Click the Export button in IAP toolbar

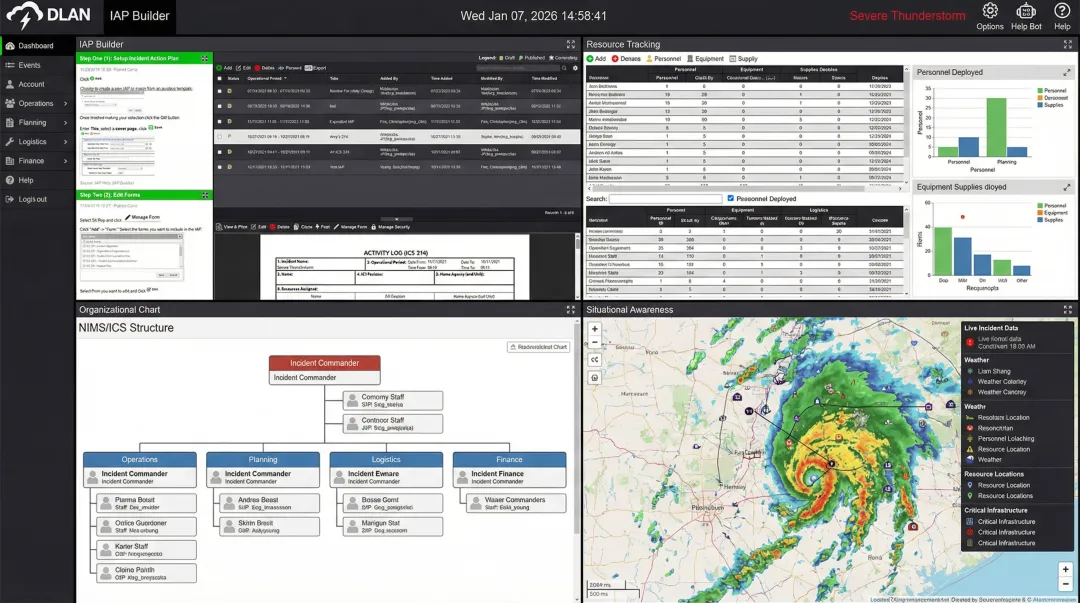[315, 68]
